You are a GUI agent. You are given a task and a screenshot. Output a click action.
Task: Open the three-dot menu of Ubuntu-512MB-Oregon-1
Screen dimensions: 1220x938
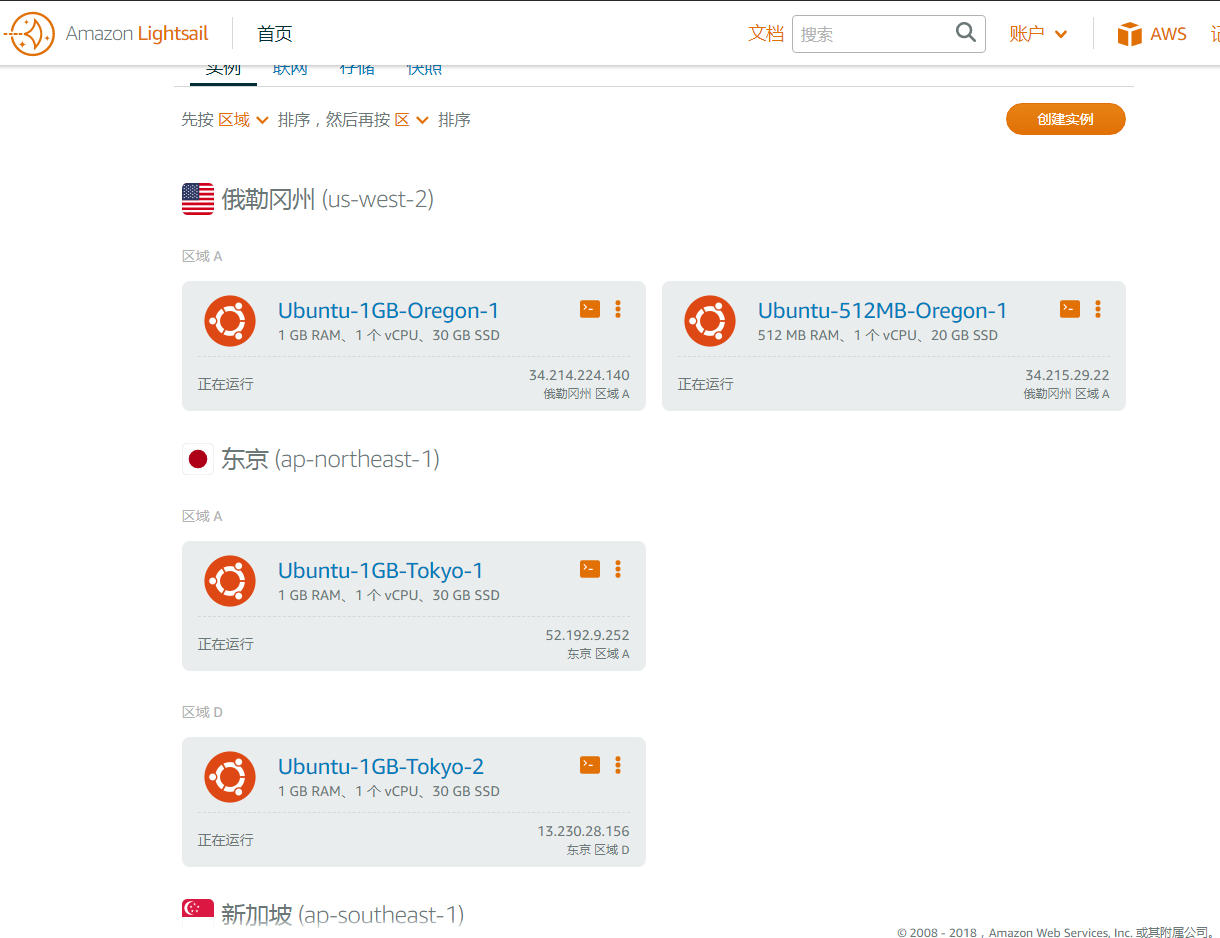coord(1098,309)
